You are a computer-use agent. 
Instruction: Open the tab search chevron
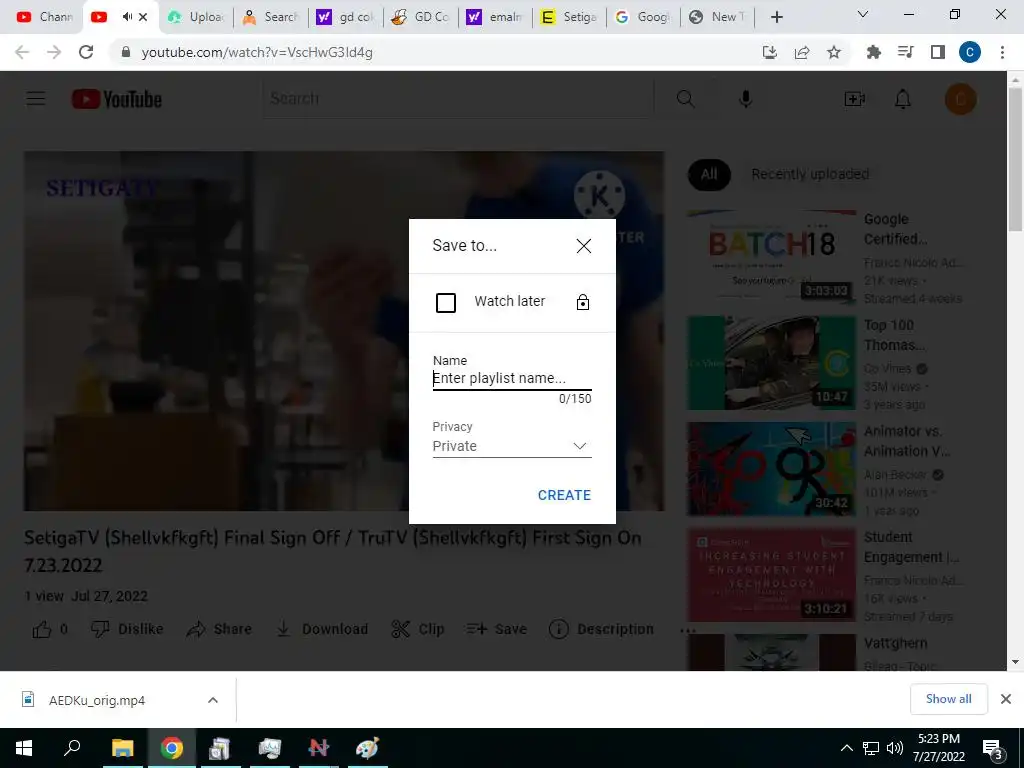click(863, 14)
